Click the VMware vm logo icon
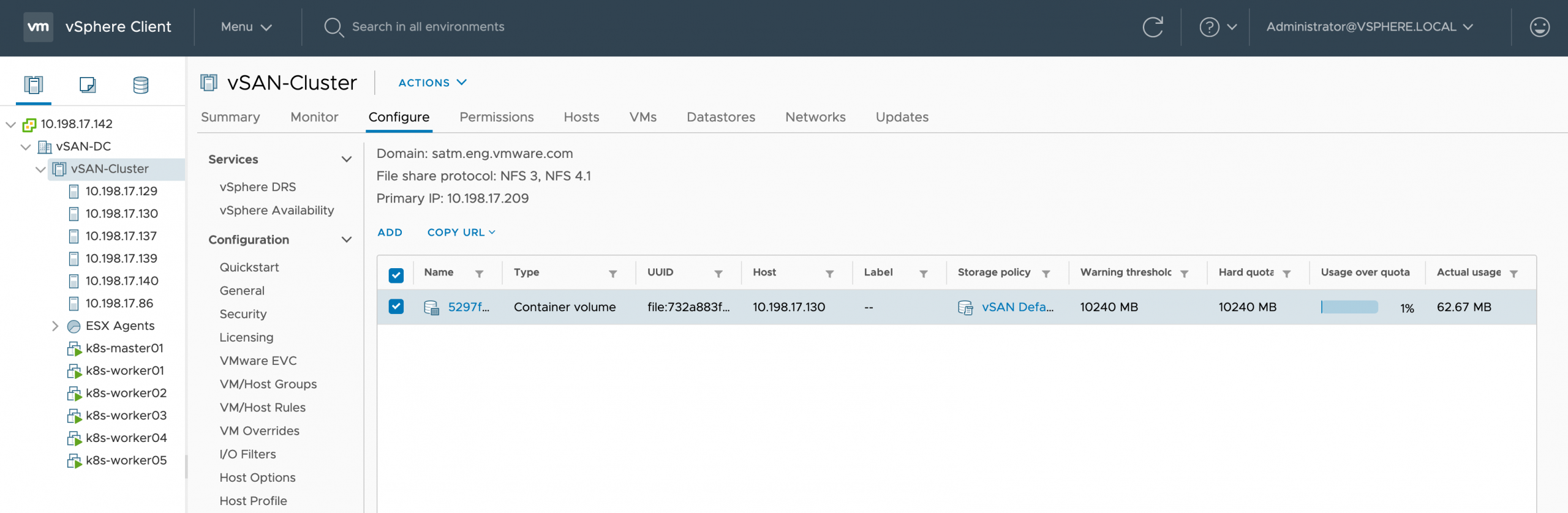Screen dimensions: 1568x513 click(x=38, y=27)
